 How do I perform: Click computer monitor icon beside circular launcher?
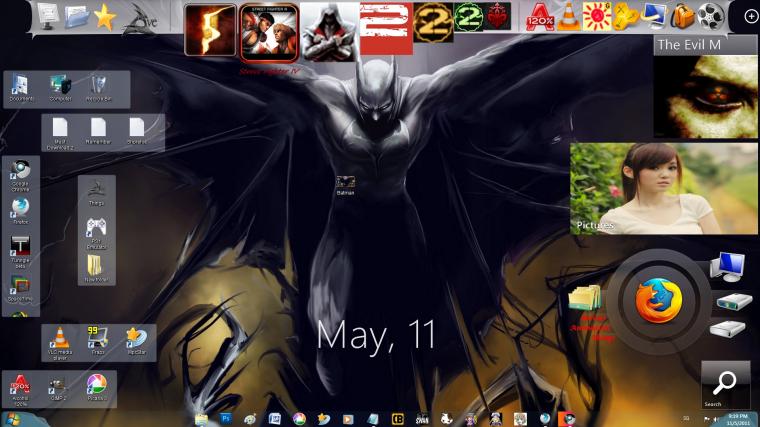coord(727,267)
